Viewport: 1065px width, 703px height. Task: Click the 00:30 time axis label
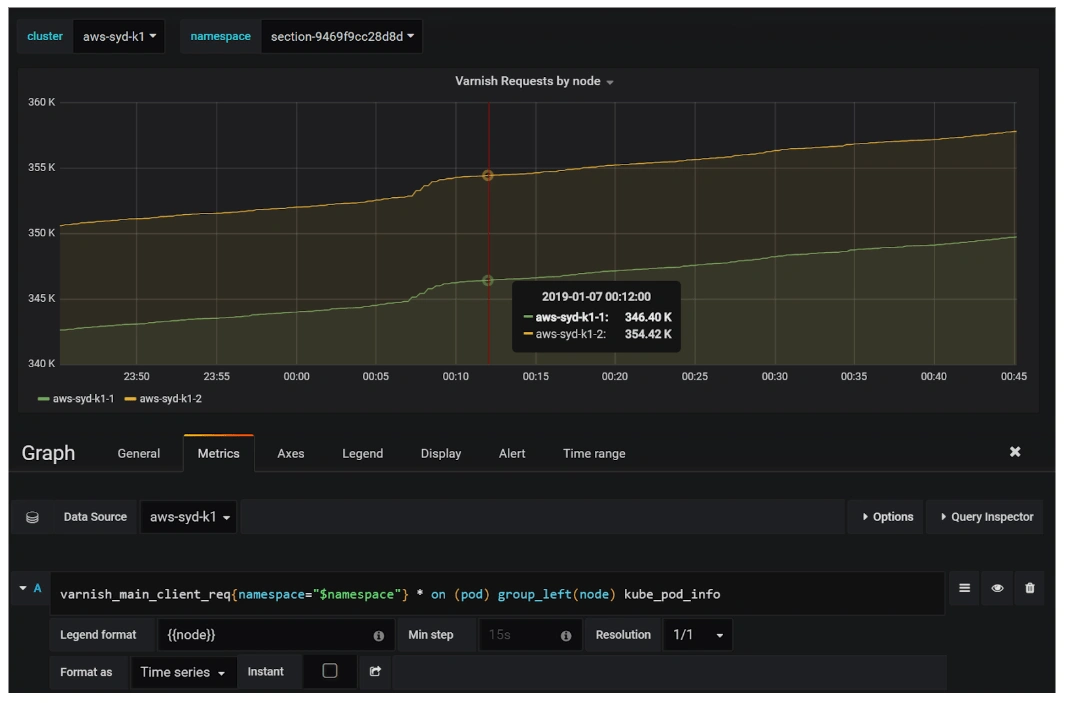774,376
